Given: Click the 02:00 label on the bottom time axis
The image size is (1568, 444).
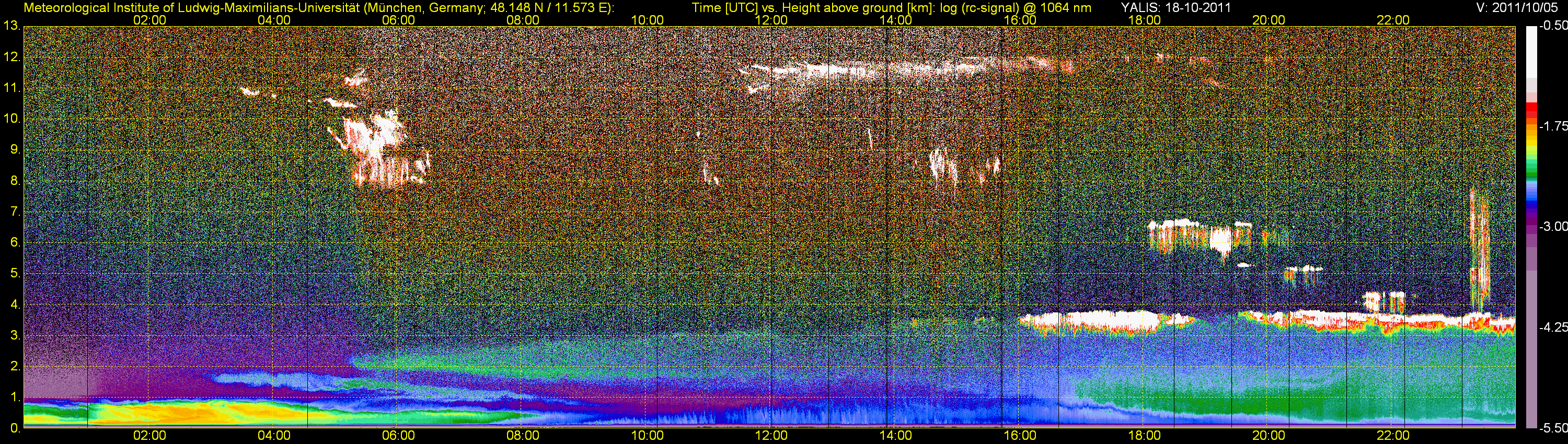Looking at the screenshot, I should (149, 436).
